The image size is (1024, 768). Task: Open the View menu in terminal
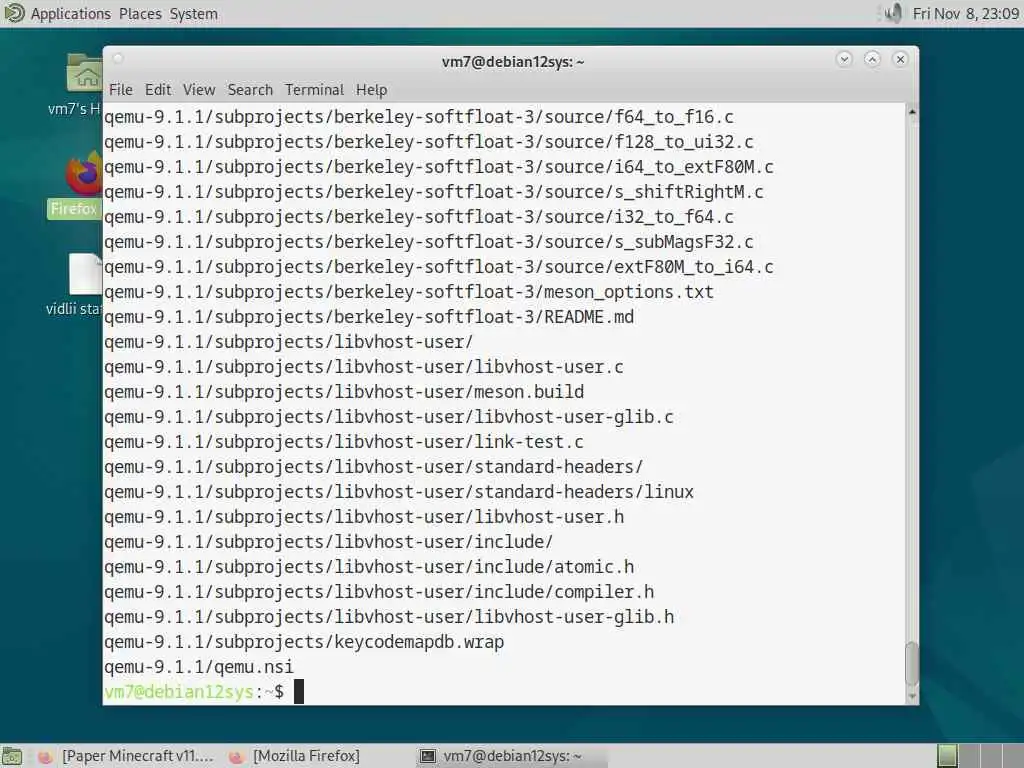199,89
